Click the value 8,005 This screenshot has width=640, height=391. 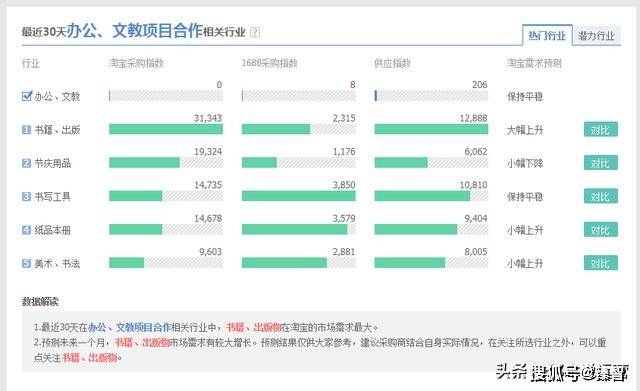476,252
